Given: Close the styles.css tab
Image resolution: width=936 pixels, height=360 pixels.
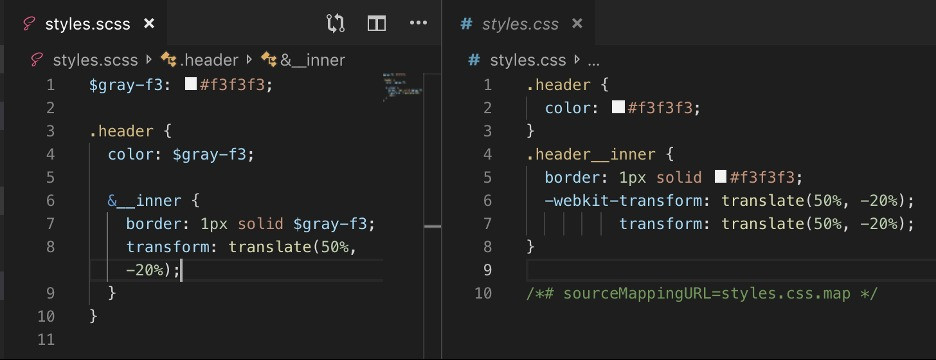Looking at the screenshot, I should point(577,24).
